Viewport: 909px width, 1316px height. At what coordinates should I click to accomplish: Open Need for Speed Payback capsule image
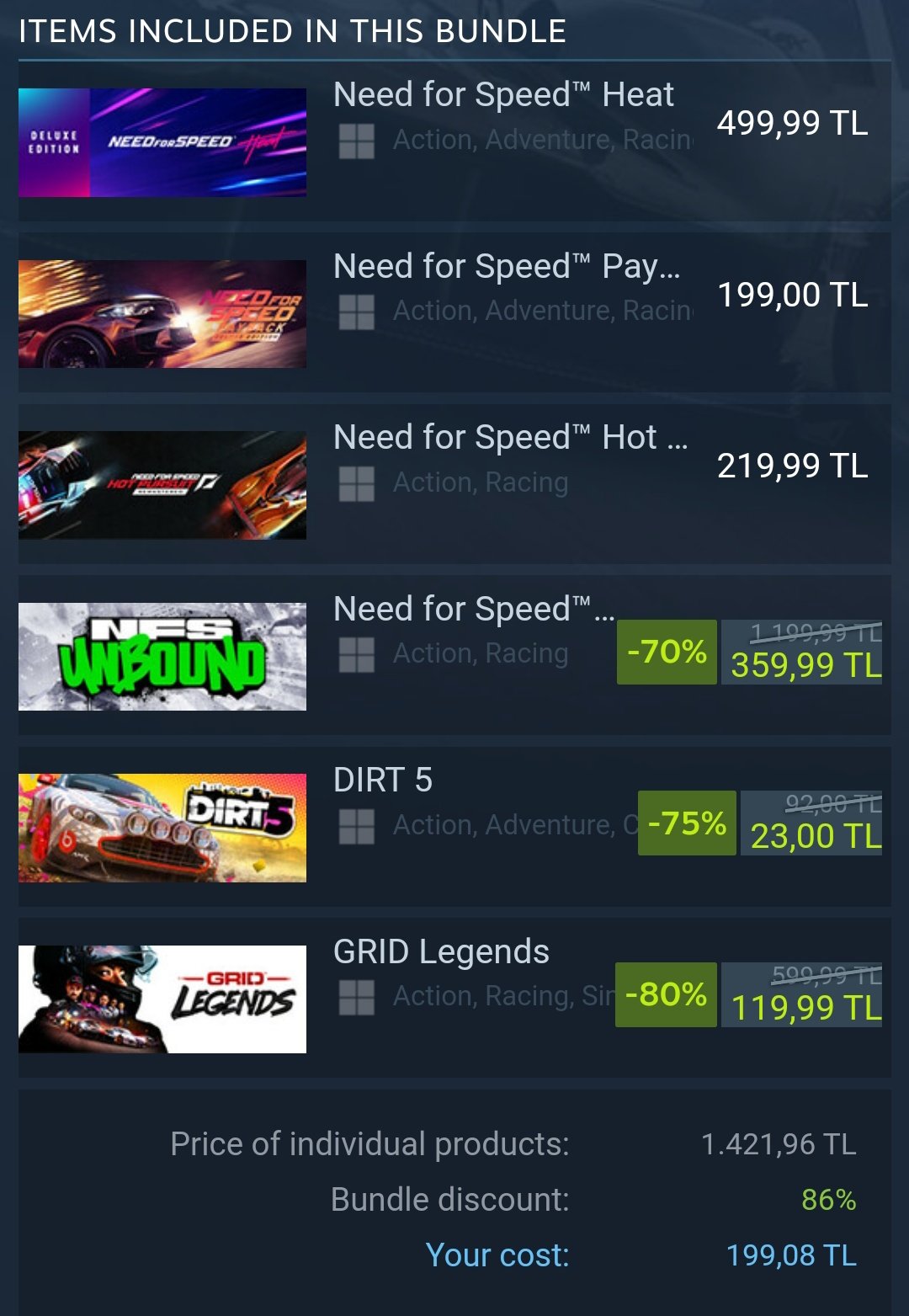[x=162, y=314]
